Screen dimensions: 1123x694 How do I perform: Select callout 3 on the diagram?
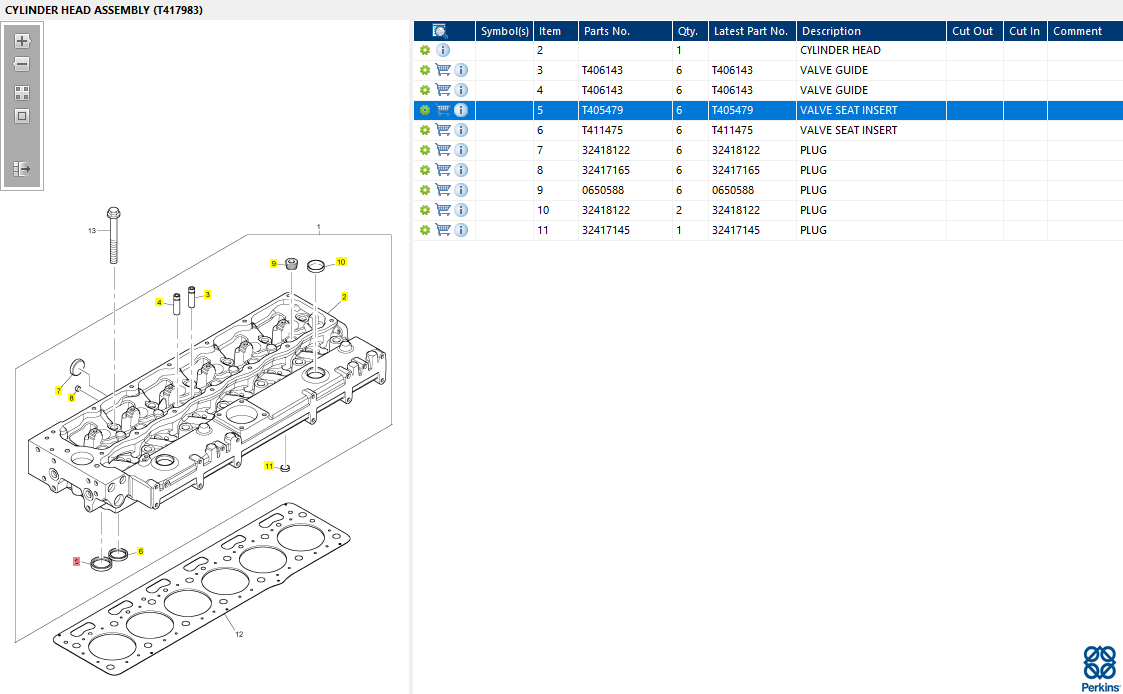click(x=208, y=294)
